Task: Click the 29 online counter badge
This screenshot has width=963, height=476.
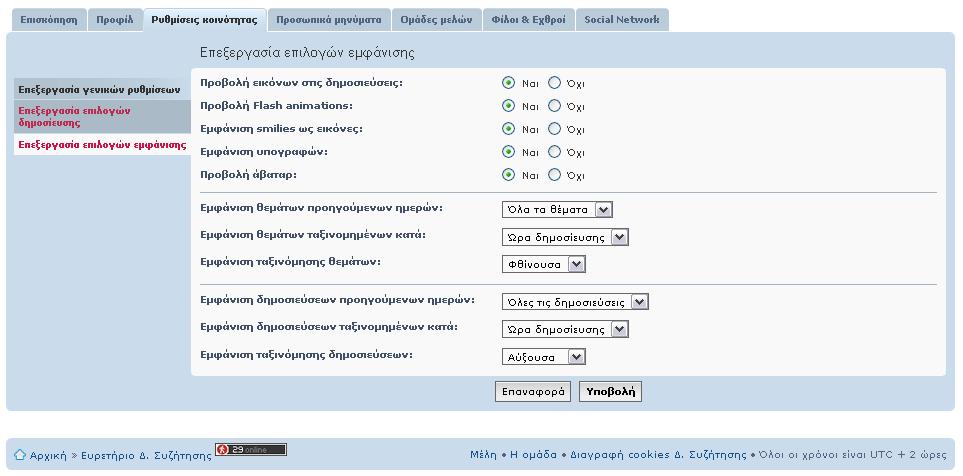Action: click(251, 450)
